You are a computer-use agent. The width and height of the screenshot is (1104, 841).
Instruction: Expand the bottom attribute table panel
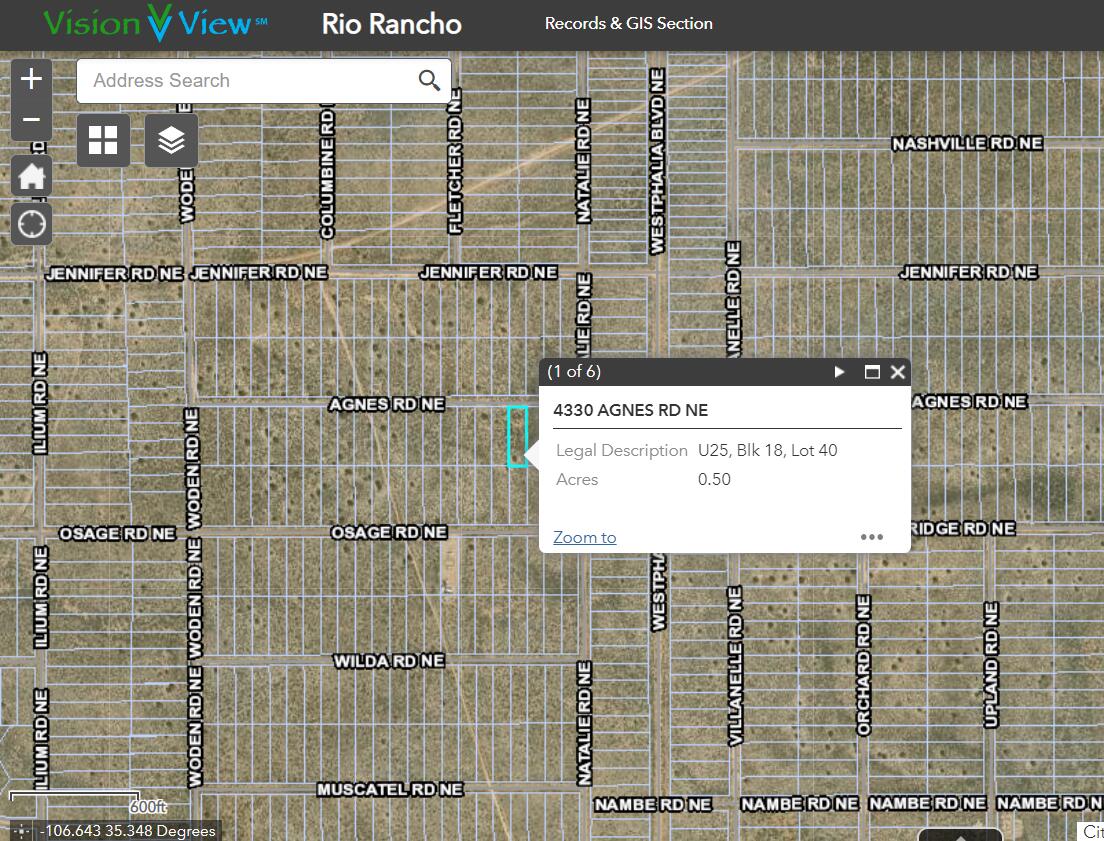click(960, 835)
